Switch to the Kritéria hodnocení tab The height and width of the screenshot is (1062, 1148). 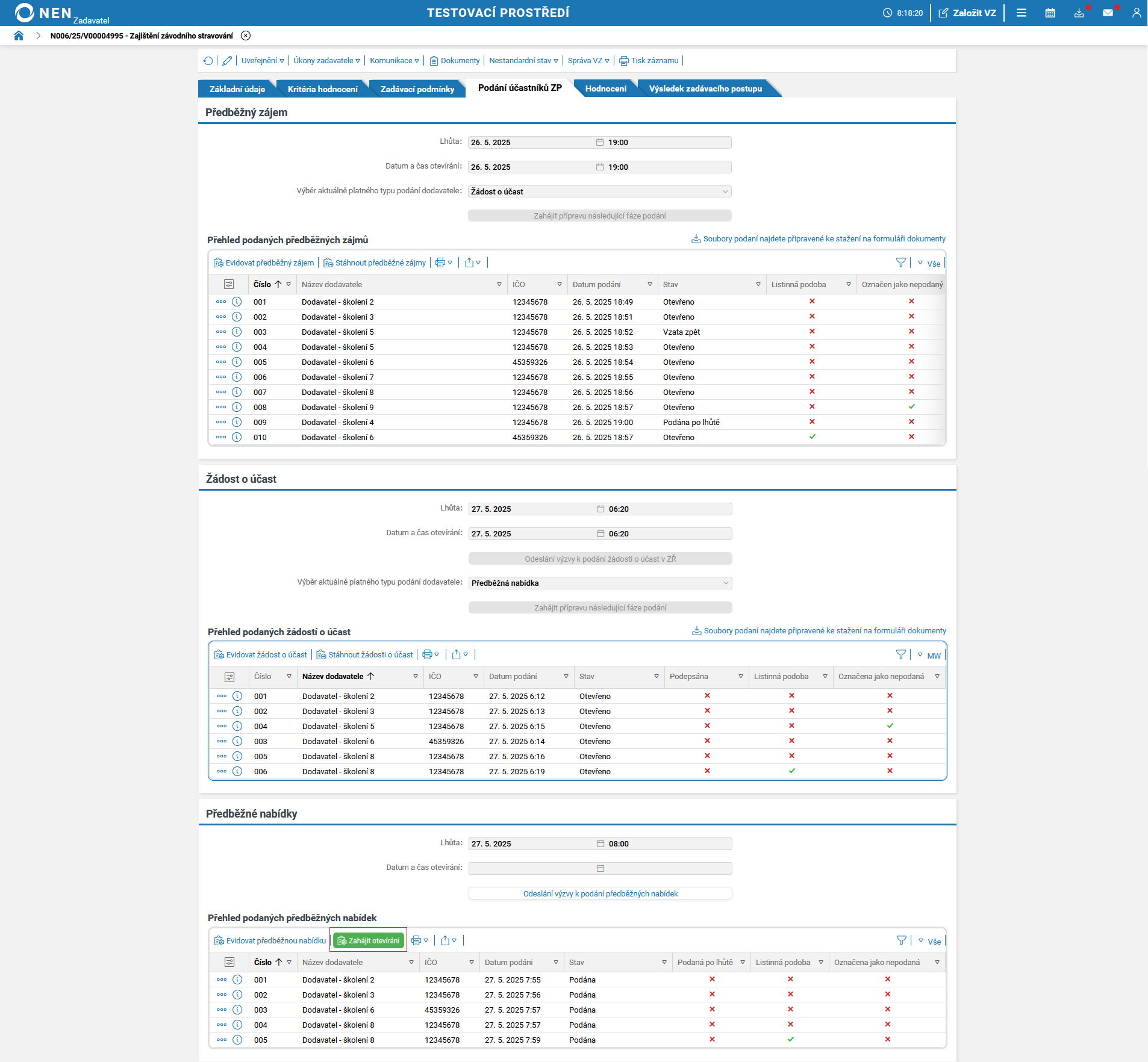322,89
